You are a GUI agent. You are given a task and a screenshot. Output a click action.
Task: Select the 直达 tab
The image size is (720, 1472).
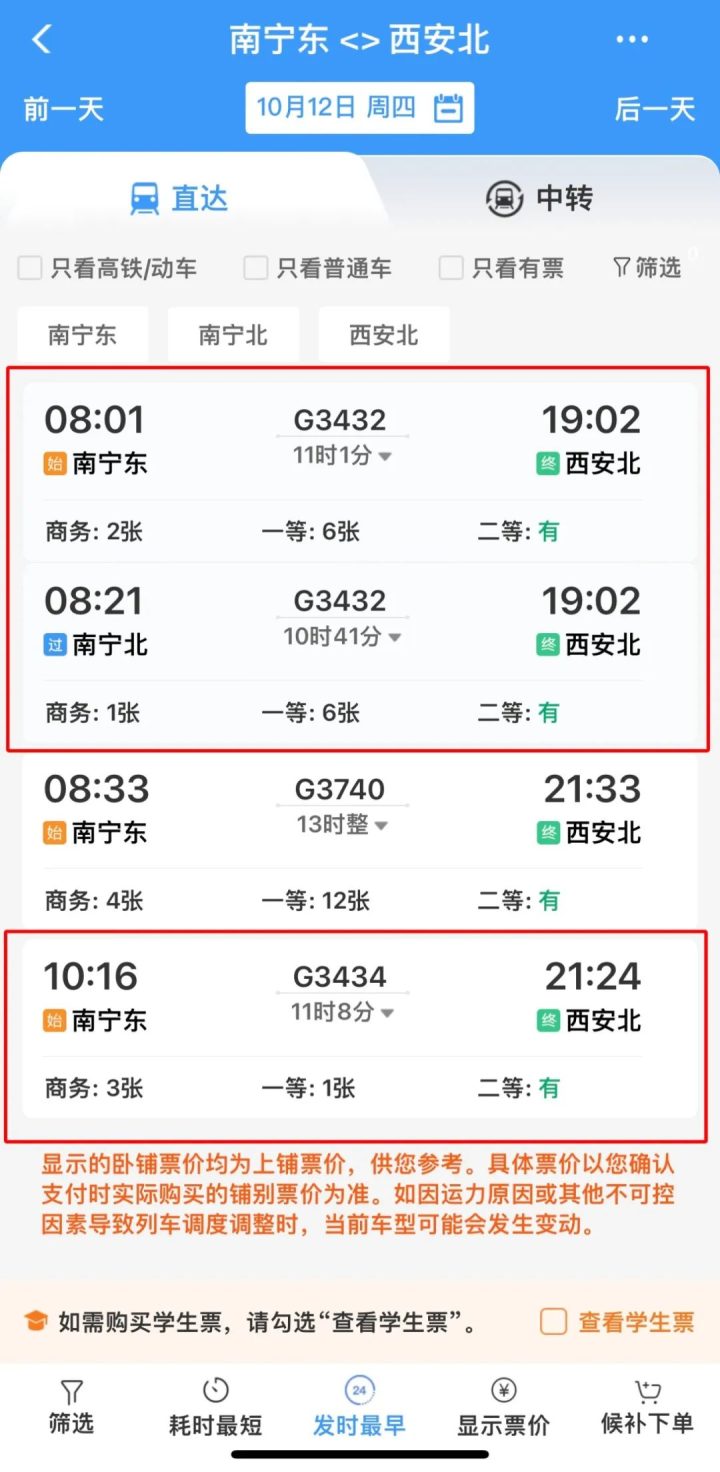[x=180, y=198]
